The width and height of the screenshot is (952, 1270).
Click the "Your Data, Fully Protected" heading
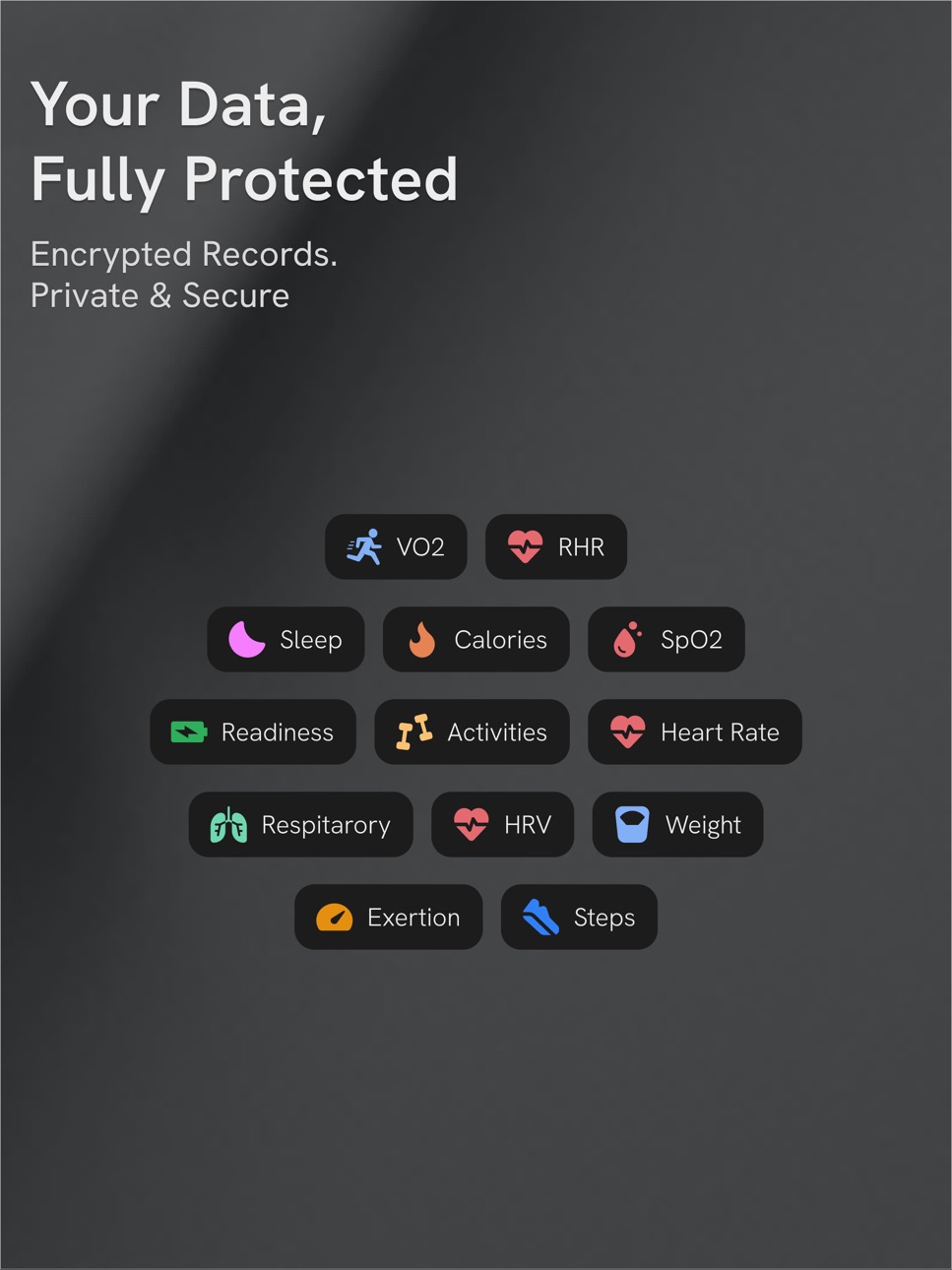(244, 142)
